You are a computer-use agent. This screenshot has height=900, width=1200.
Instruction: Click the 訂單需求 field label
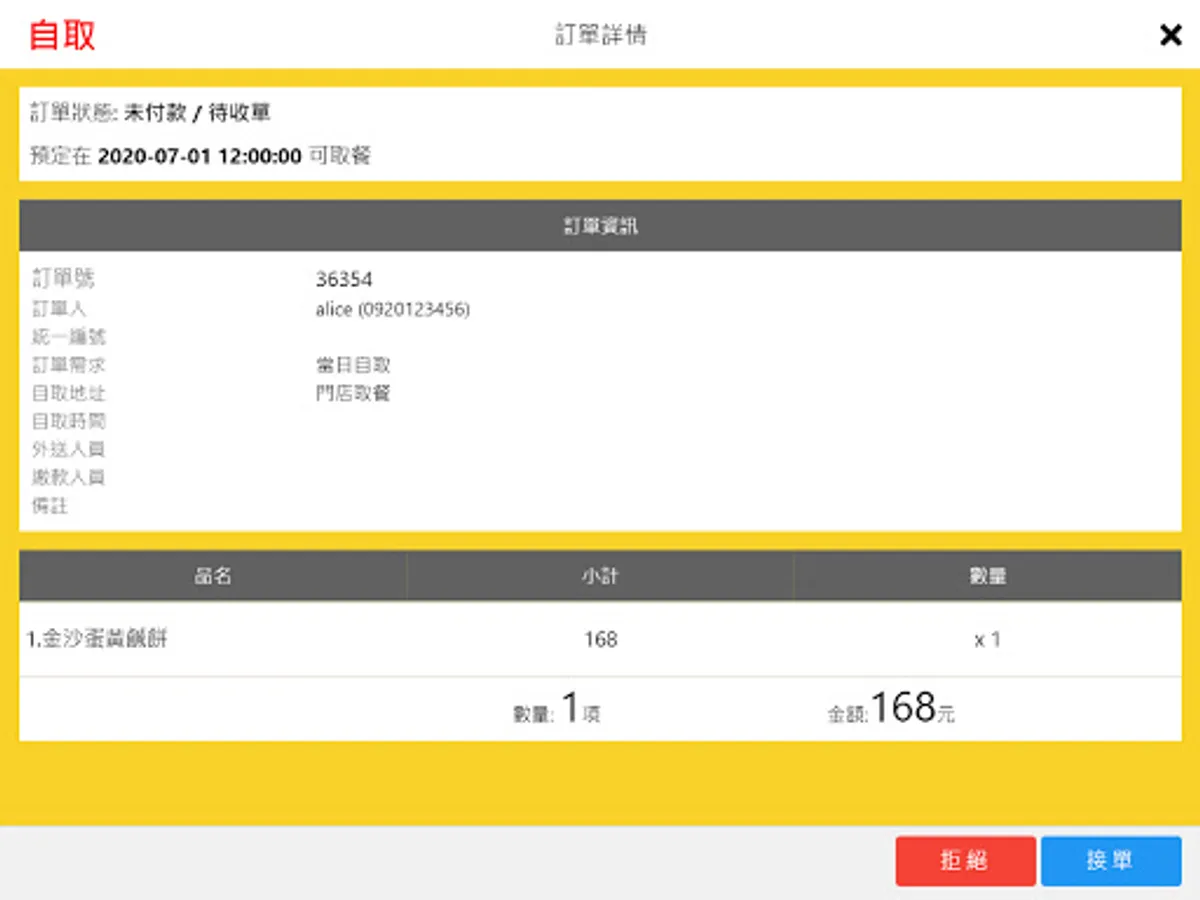(x=69, y=366)
